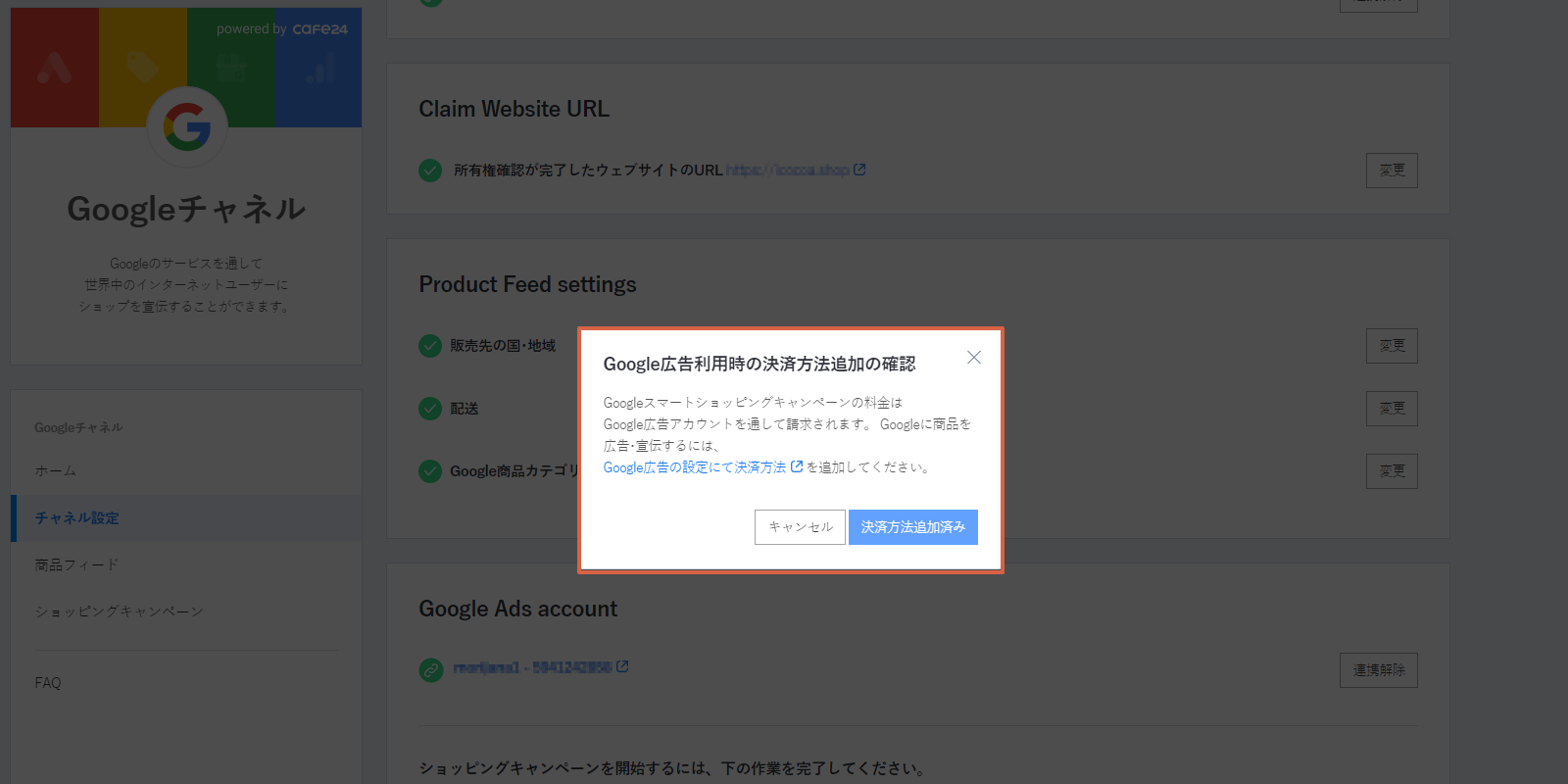
Task: Click the Google G logo
Action: point(187,126)
